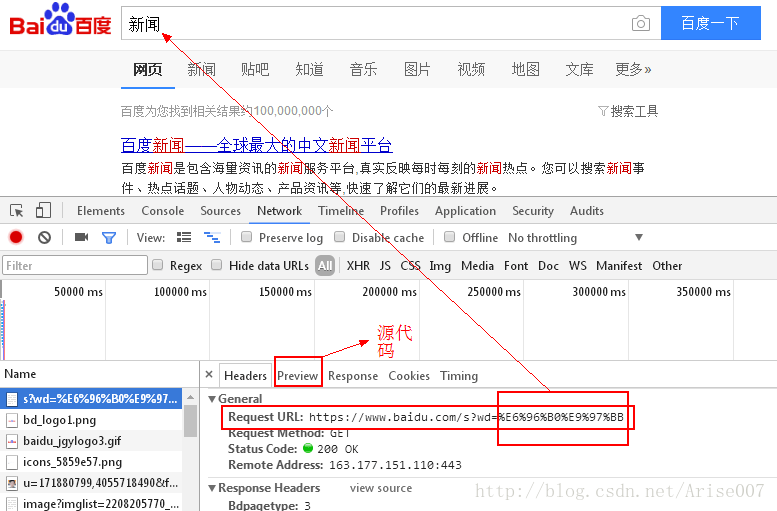Switch to Profiles panel tab

pos(399,211)
